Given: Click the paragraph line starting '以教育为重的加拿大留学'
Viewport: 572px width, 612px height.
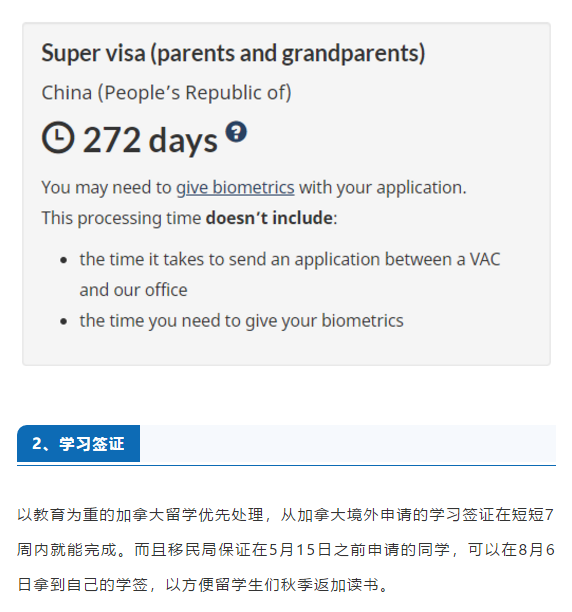Looking at the screenshot, I should click(286, 515).
